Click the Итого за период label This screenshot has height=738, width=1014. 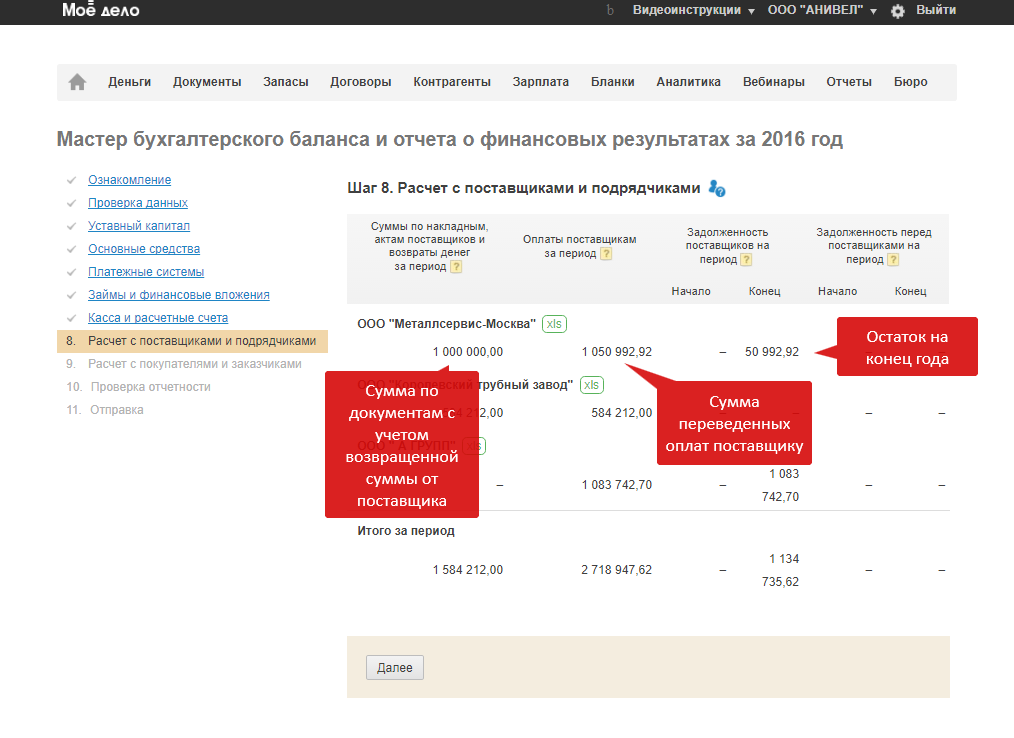click(x=405, y=531)
